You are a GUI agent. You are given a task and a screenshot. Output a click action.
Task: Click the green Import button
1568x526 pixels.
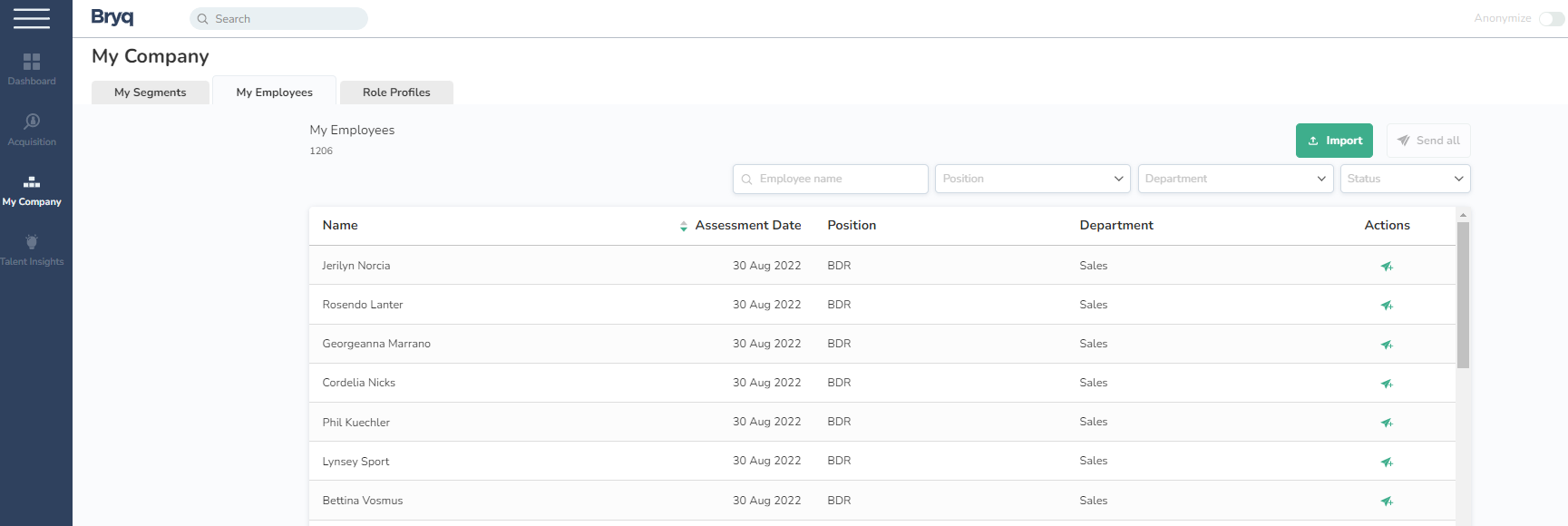(x=1334, y=141)
